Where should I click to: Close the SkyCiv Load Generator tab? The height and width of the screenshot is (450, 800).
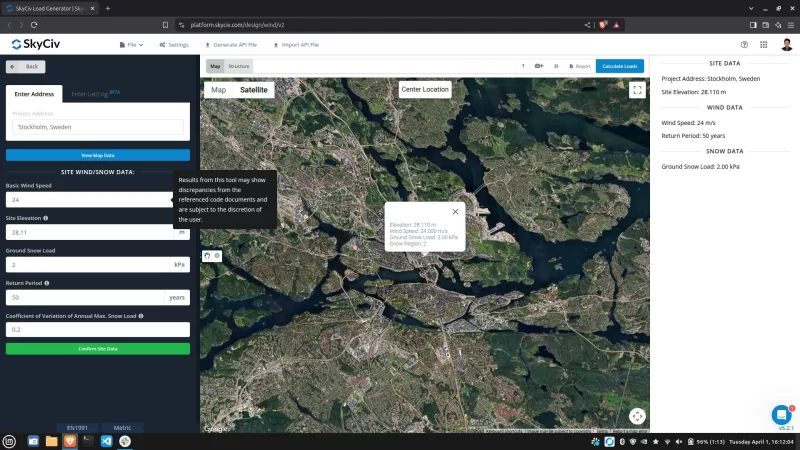point(92,8)
